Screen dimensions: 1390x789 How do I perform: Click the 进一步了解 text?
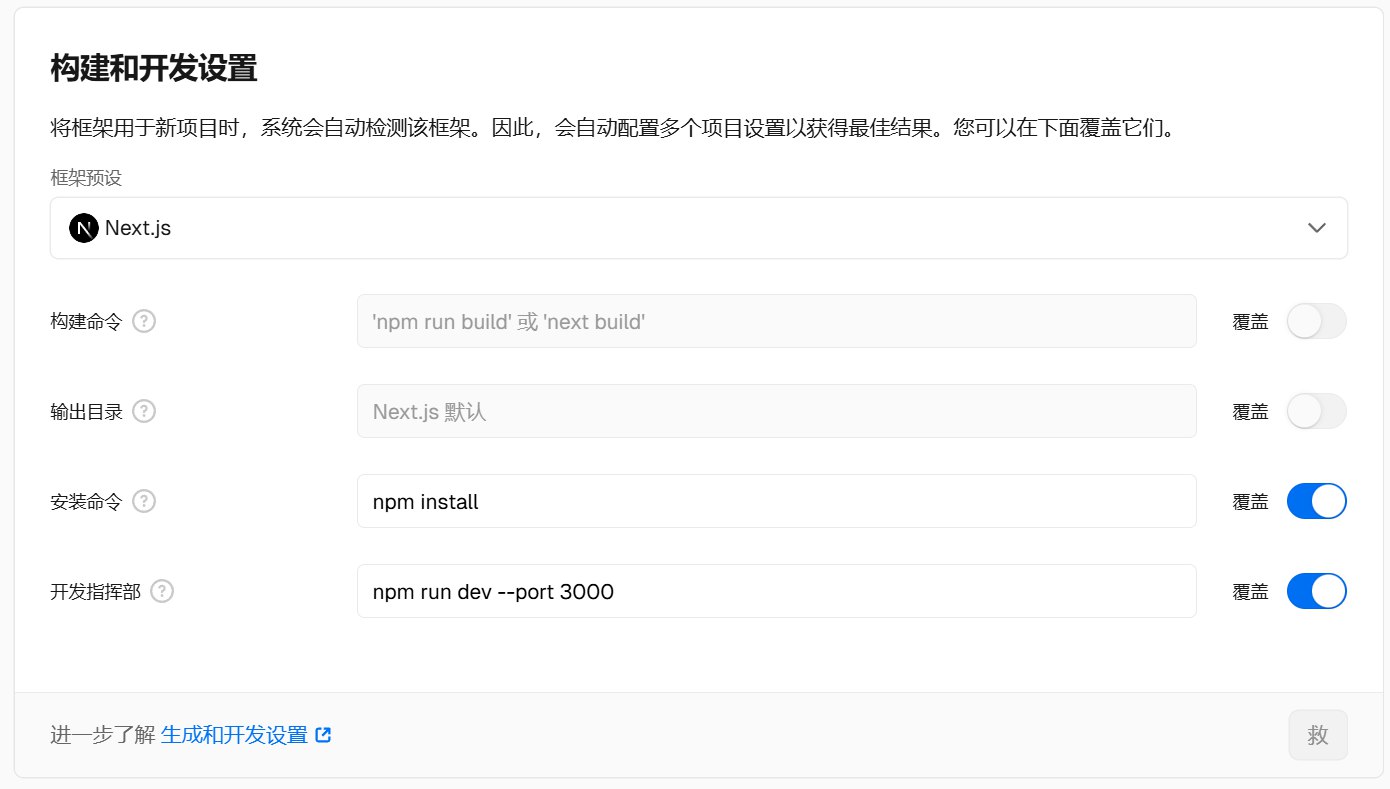tap(103, 735)
